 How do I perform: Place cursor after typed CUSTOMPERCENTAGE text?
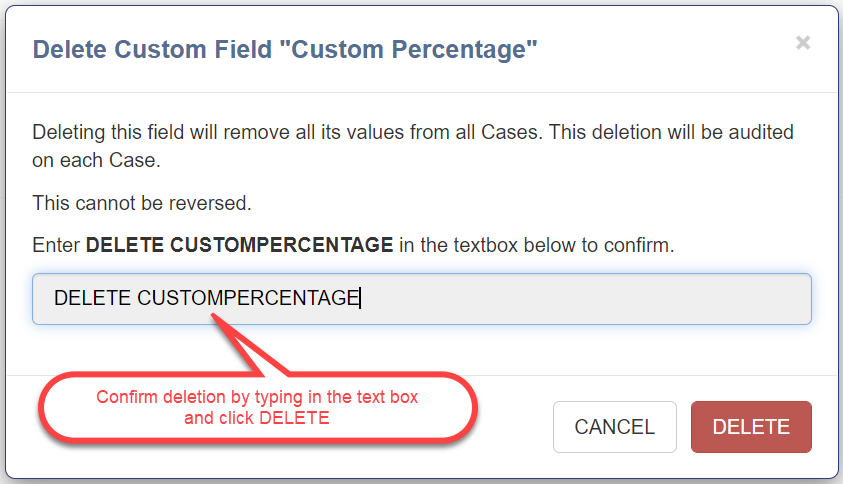point(361,298)
